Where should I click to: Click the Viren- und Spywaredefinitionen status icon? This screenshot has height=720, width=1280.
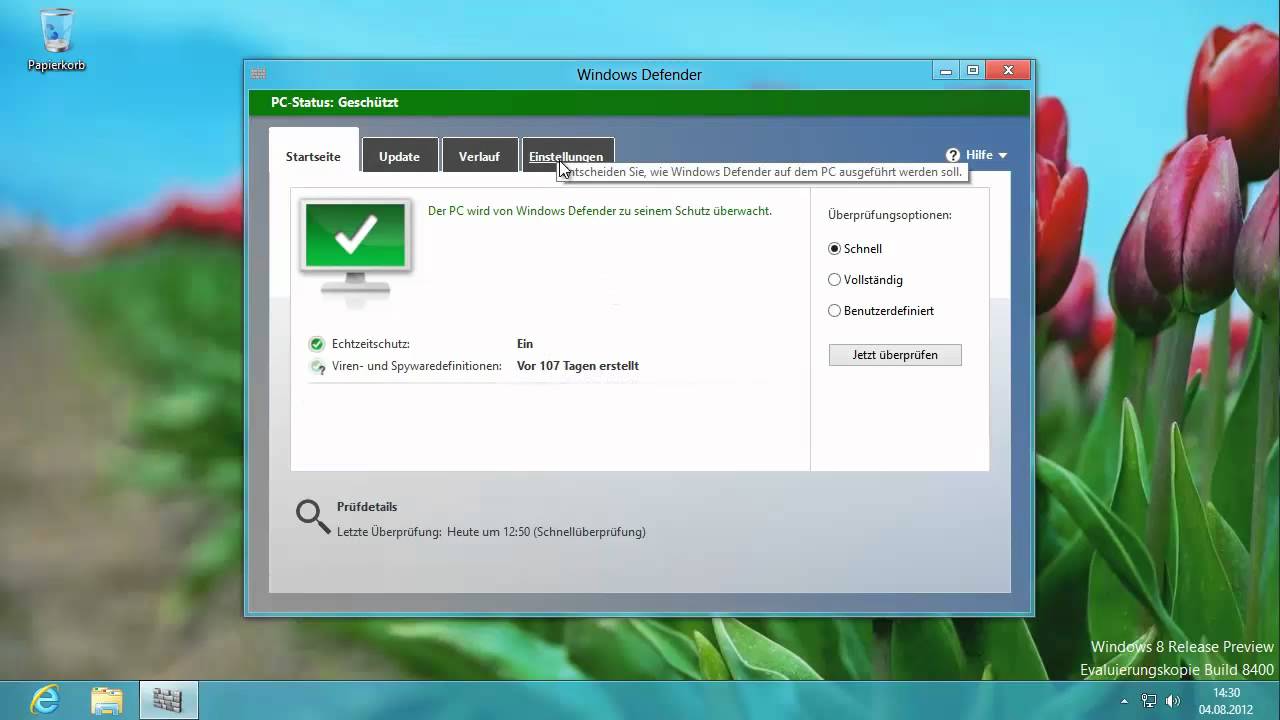(x=318, y=367)
